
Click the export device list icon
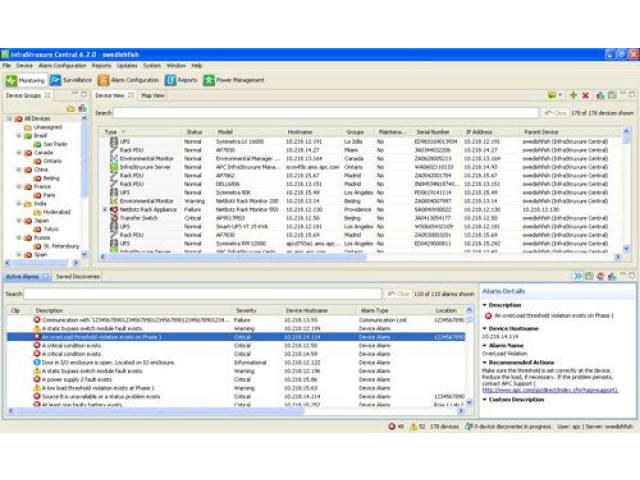click(612, 95)
